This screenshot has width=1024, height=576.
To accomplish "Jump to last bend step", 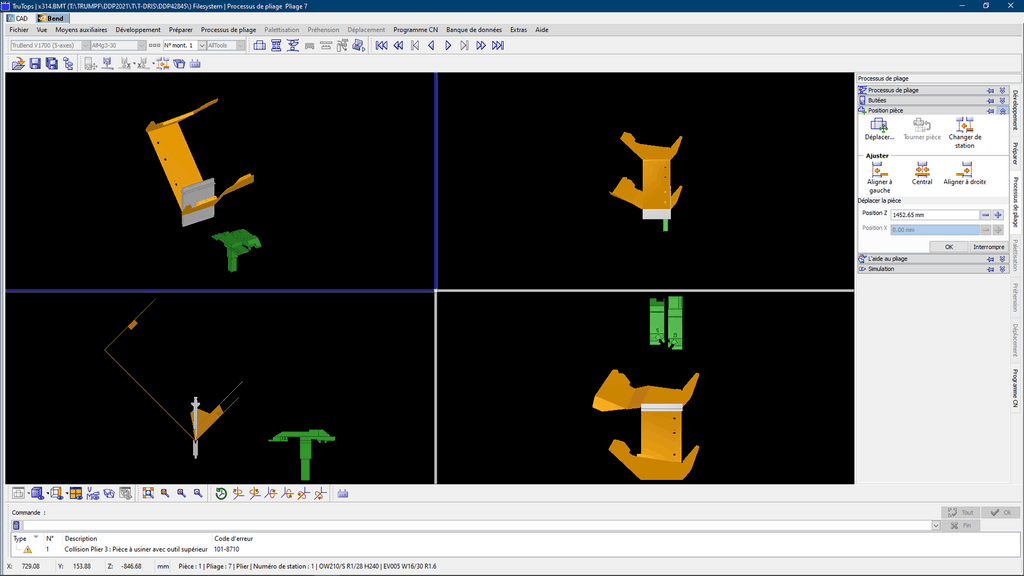I will [x=498, y=45].
